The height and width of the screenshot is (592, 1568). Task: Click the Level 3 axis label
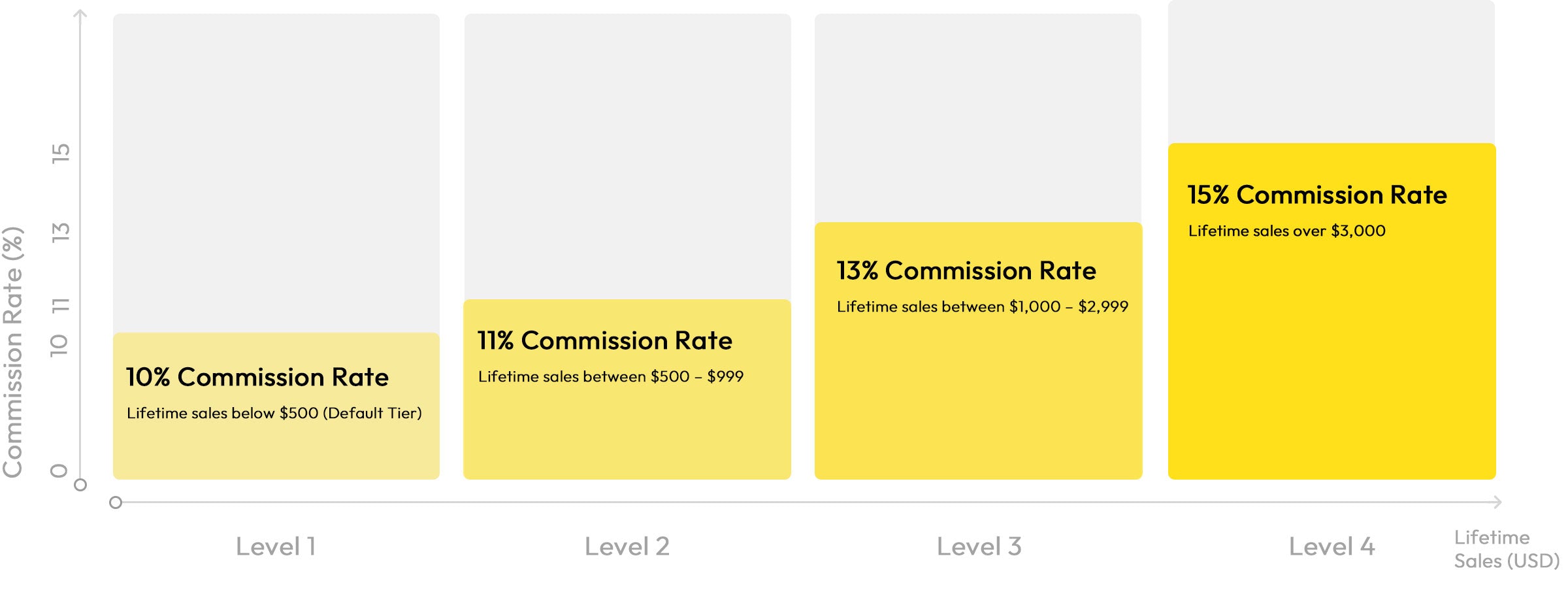click(x=979, y=546)
